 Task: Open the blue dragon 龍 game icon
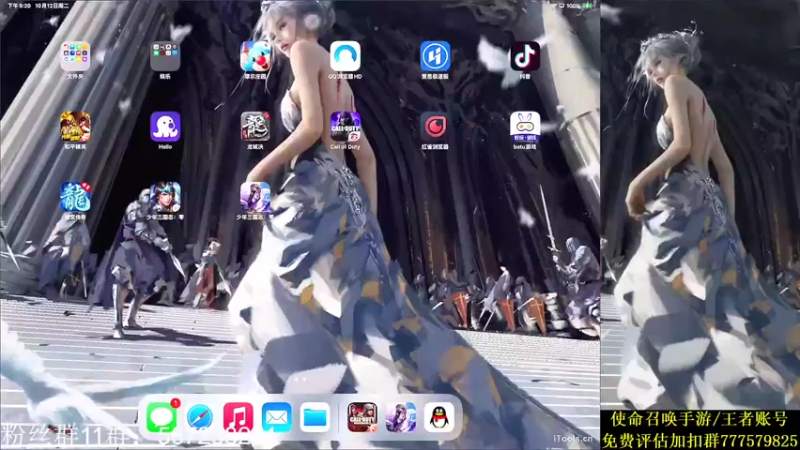tap(75, 197)
